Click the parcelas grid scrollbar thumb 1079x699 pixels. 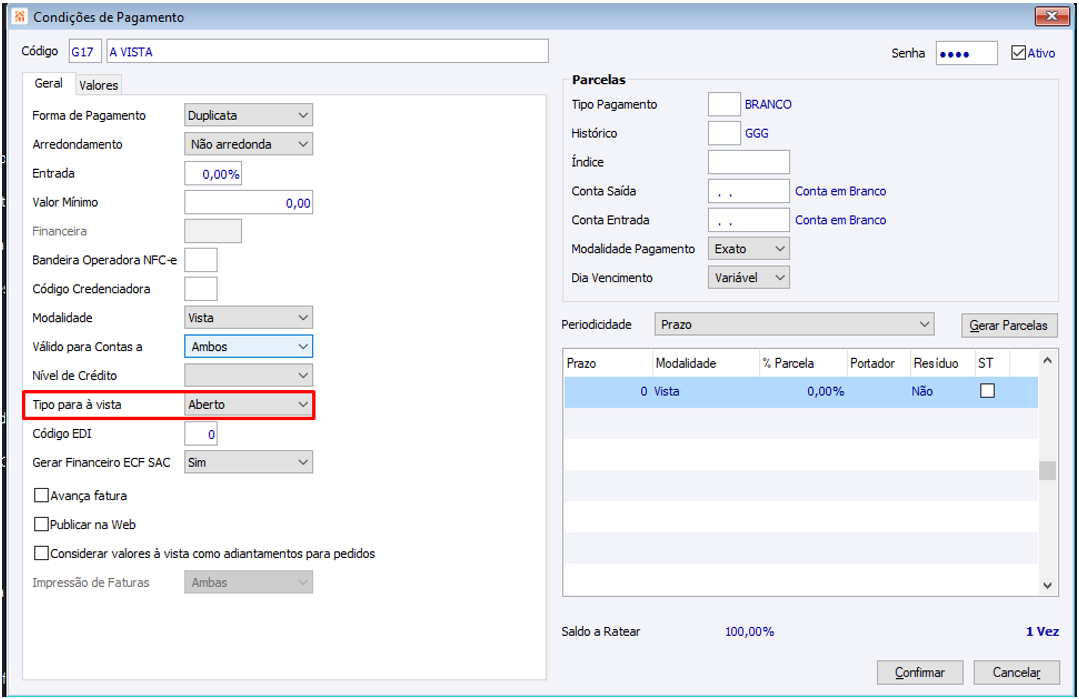coord(1047,471)
